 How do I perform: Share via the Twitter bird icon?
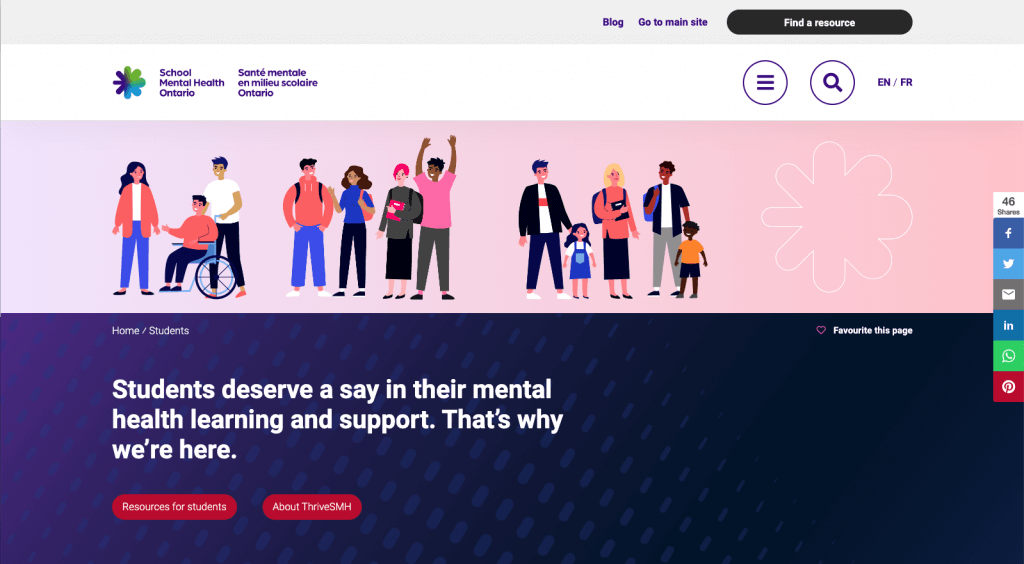click(1008, 264)
